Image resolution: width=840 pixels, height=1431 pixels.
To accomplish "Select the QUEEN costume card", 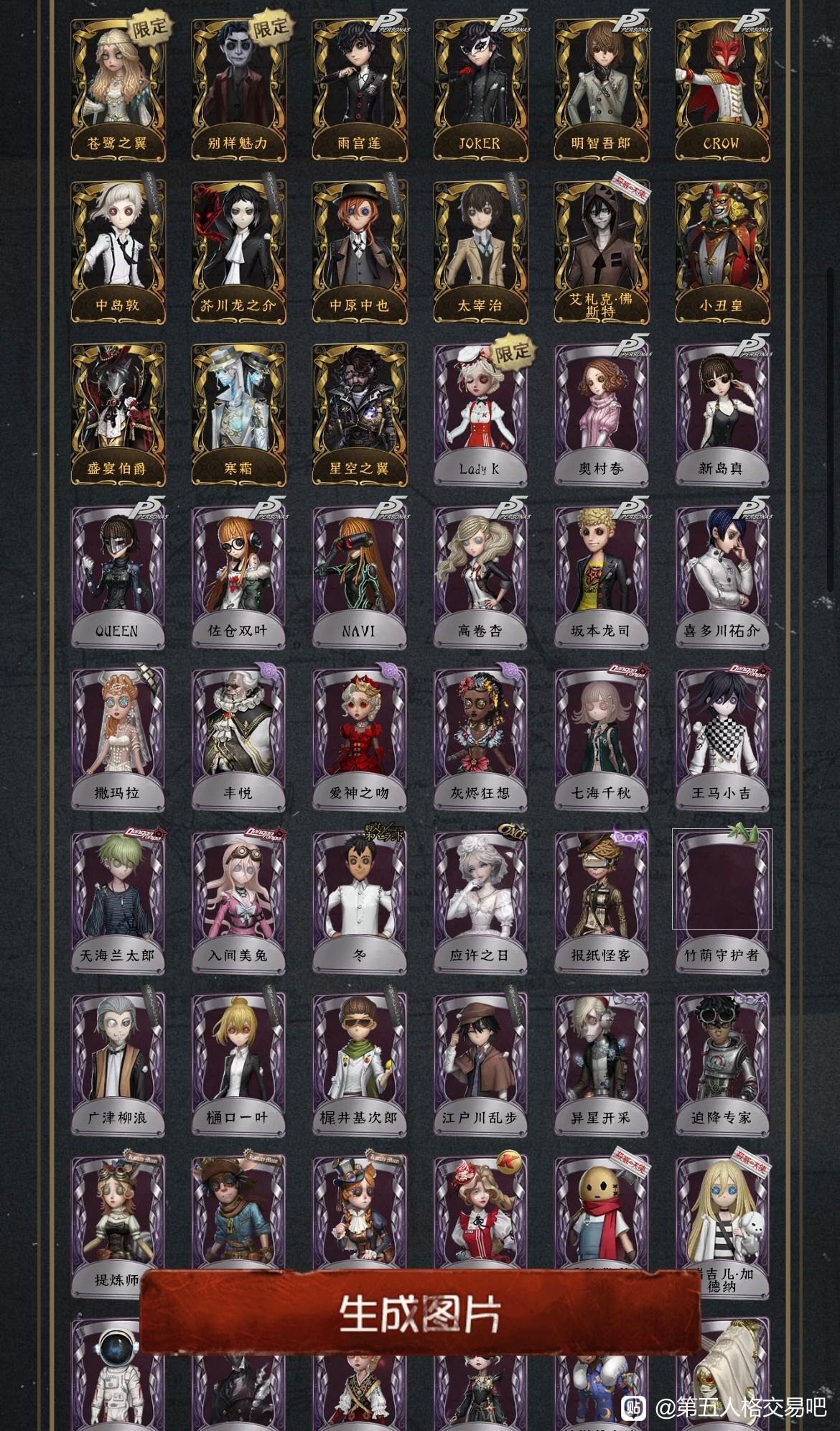I will (x=117, y=576).
